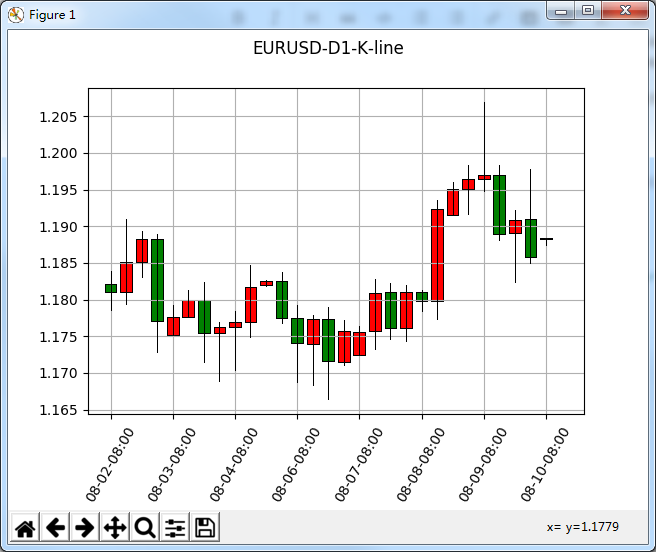Screen dimensions: 656x552
Task: Go forward to the next view arrow
Action: [x=85, y=527]
